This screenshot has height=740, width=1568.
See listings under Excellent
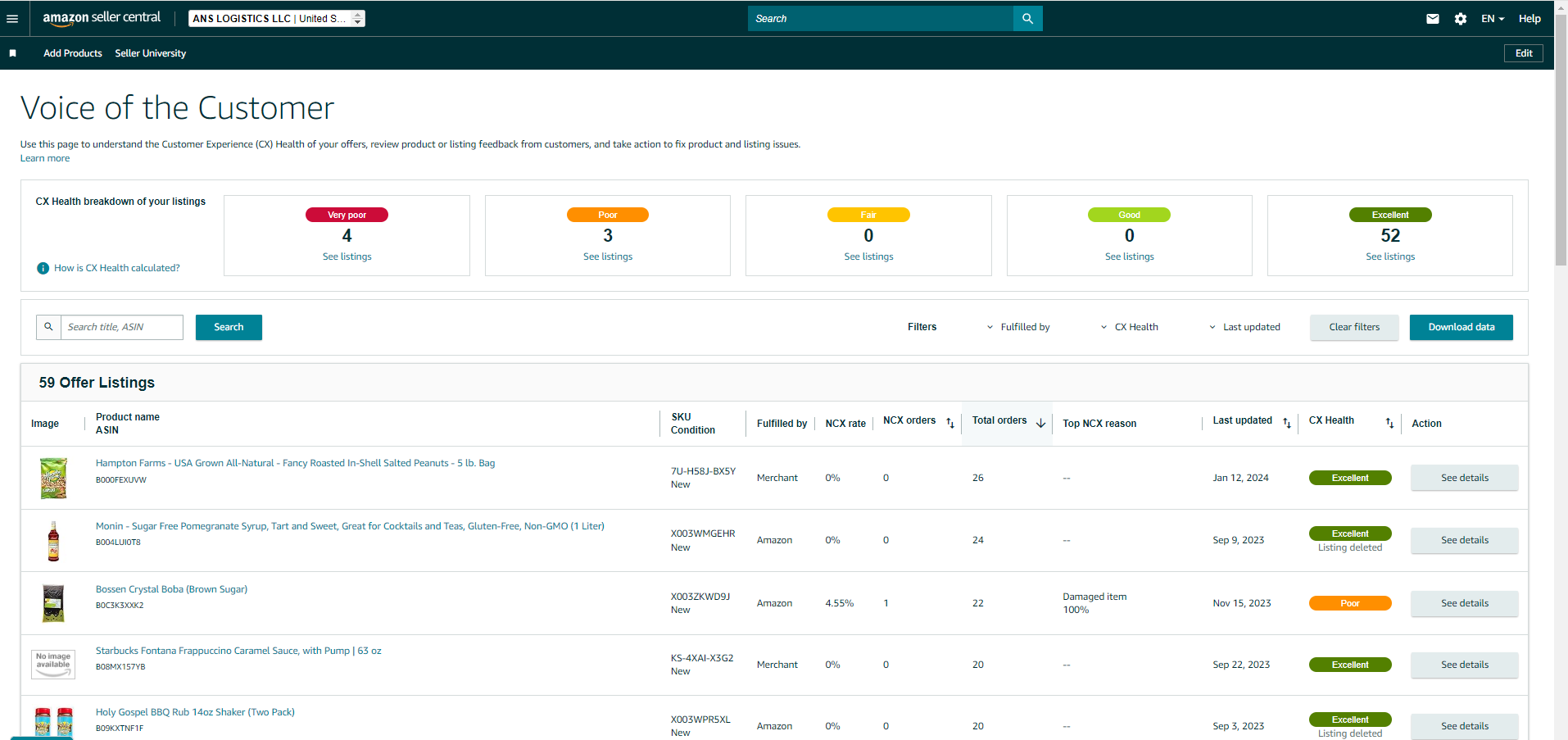point(1390,257)
